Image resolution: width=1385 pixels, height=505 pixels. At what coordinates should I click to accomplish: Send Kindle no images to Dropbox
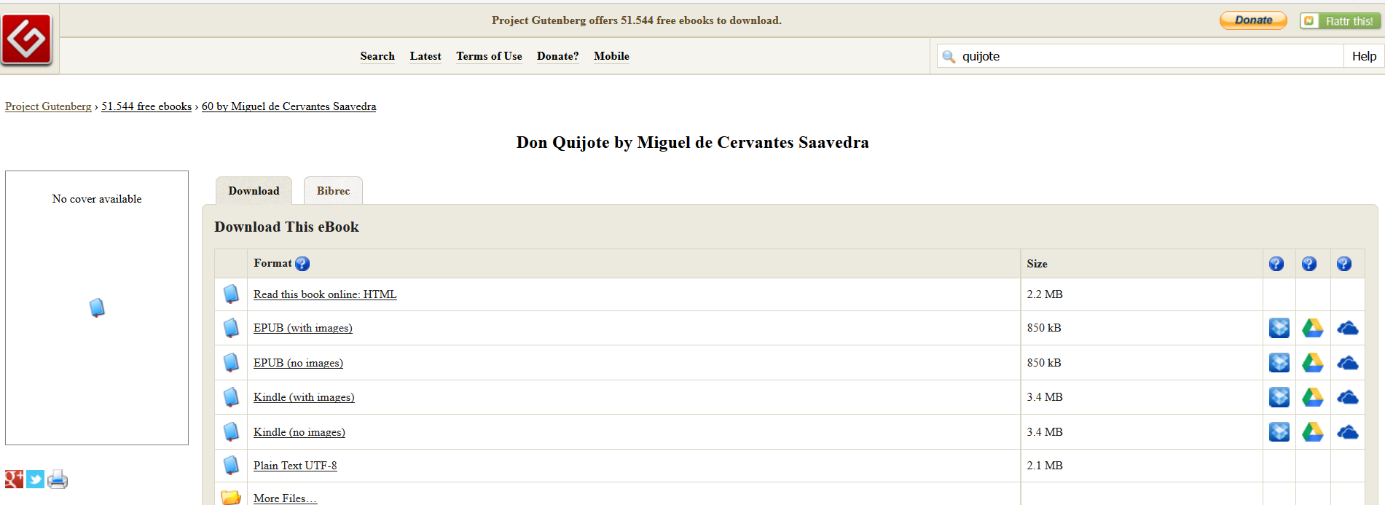coord(1279,432)
